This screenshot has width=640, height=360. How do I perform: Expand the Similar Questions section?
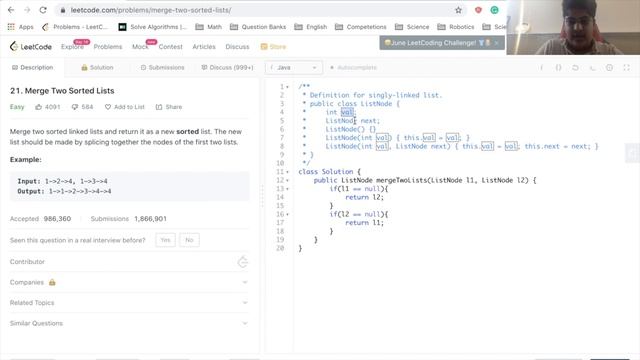click(245, 323)
